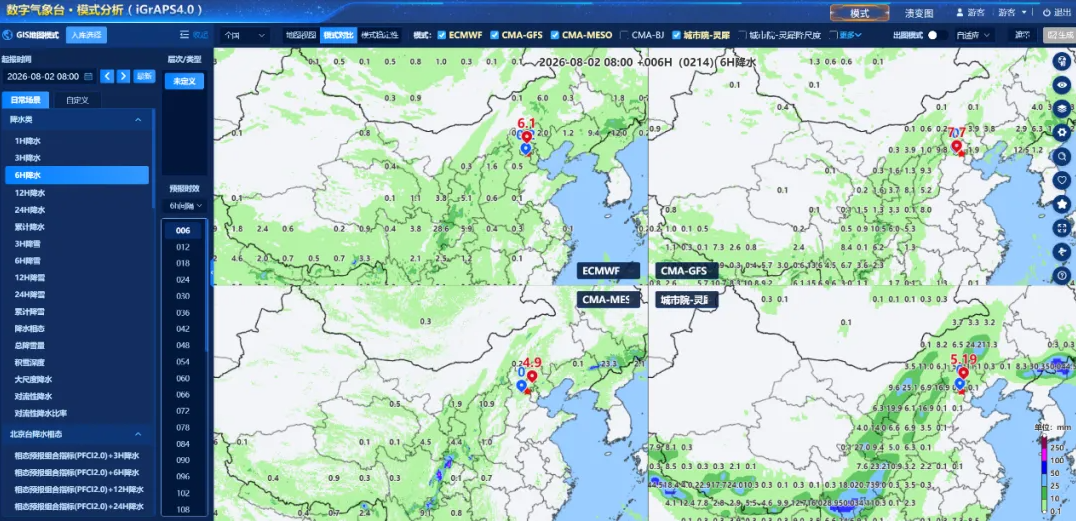Click the airplane locate icon in map sidebar

[1062, 252]
